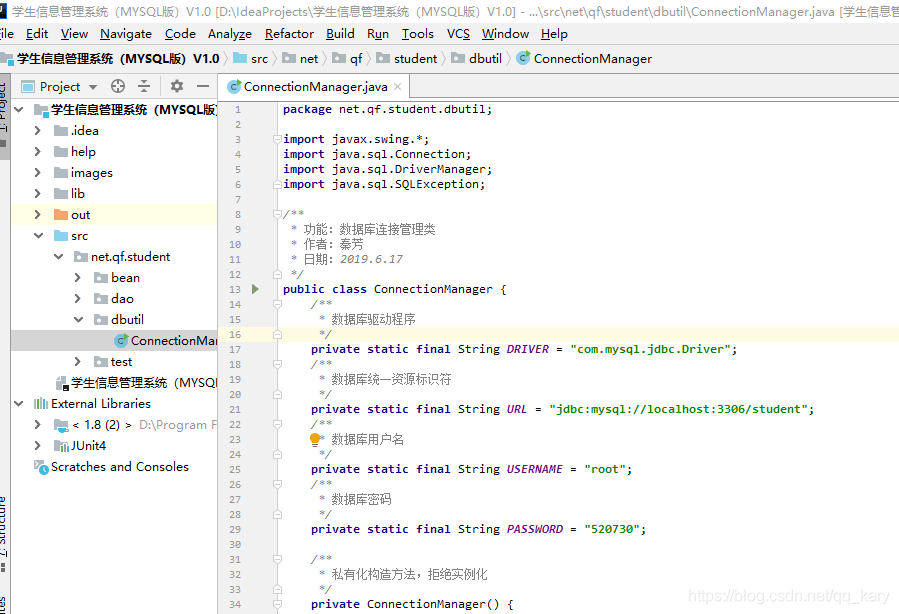Open the Run menu
Screen dimensions: 899x614
[378, 34]
